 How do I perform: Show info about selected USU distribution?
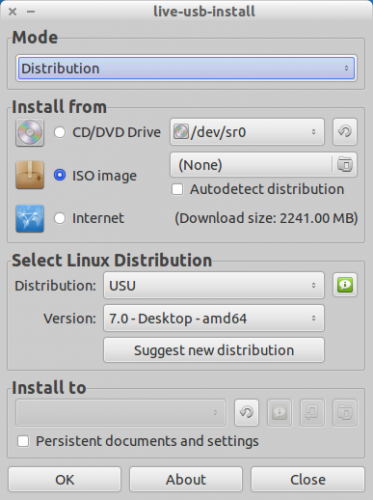pos(345,285)
